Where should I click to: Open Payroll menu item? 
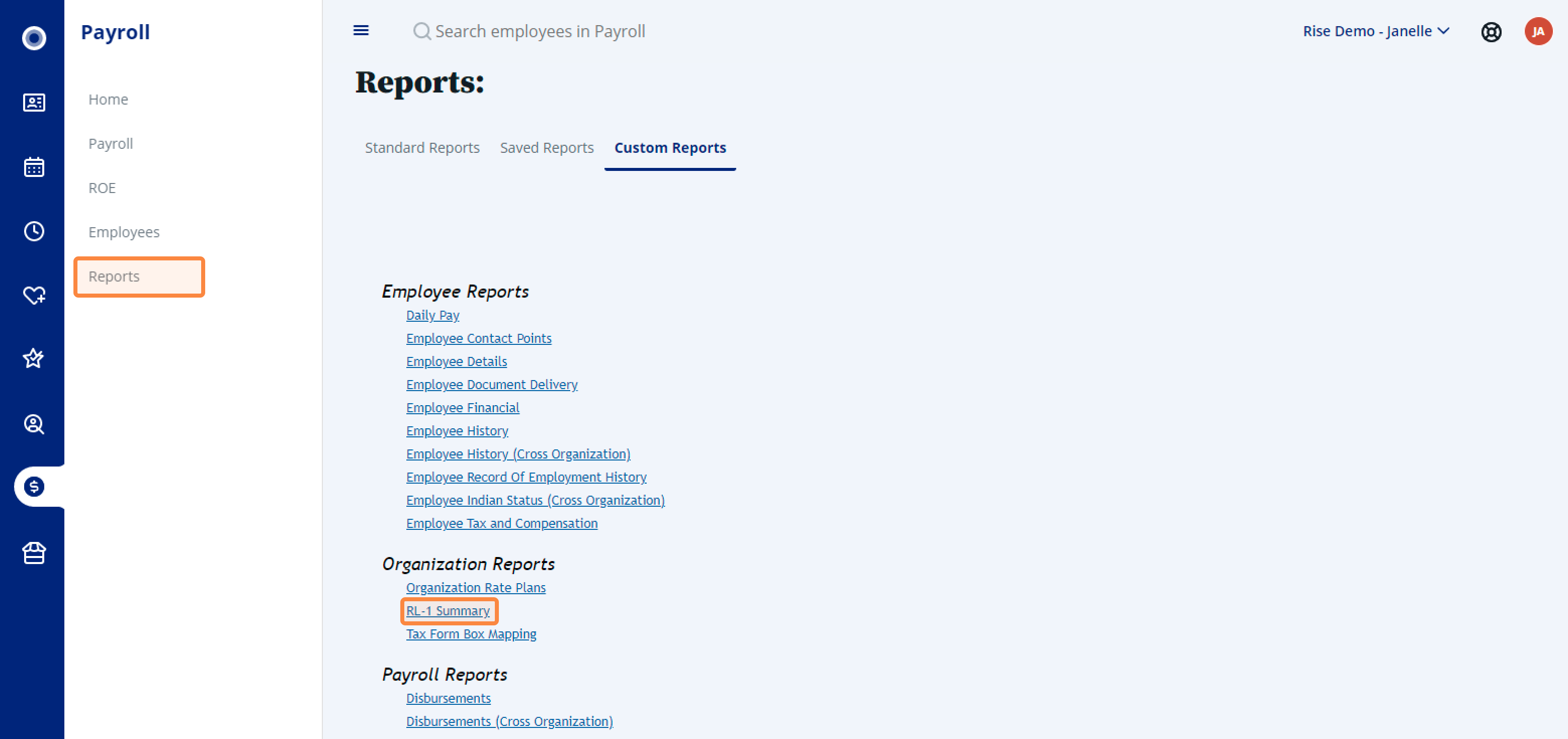click(x=110, y=144)
